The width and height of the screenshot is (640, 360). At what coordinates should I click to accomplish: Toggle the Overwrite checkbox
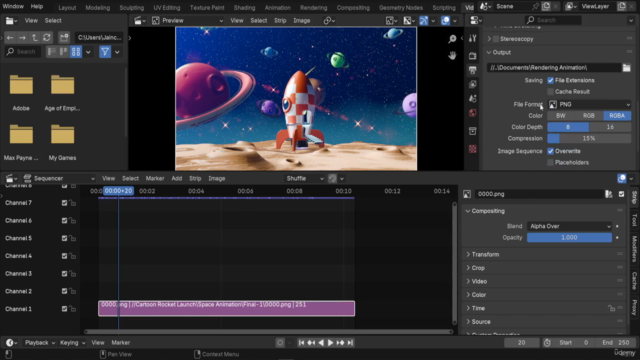551,151
